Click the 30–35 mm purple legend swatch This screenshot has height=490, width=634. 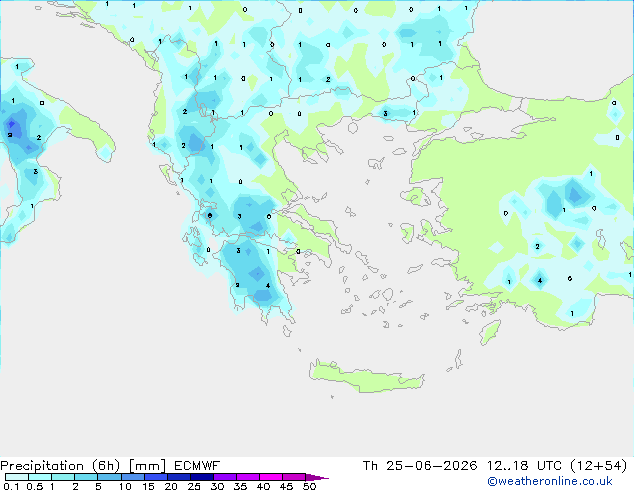click(x=225, y=477)
